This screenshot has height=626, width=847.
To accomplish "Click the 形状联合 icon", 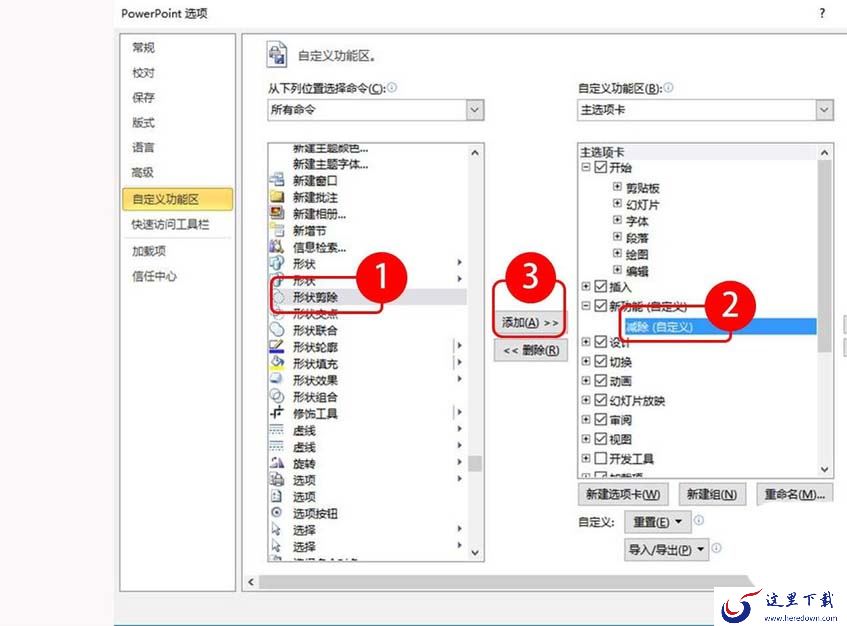I will point(277,329).
